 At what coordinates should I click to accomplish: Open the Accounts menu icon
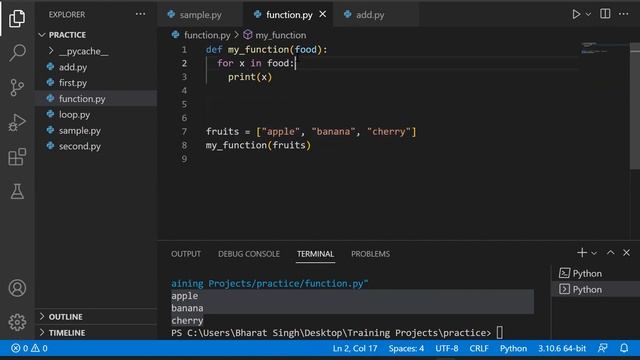pyautogui.click(x=17, y=288)
